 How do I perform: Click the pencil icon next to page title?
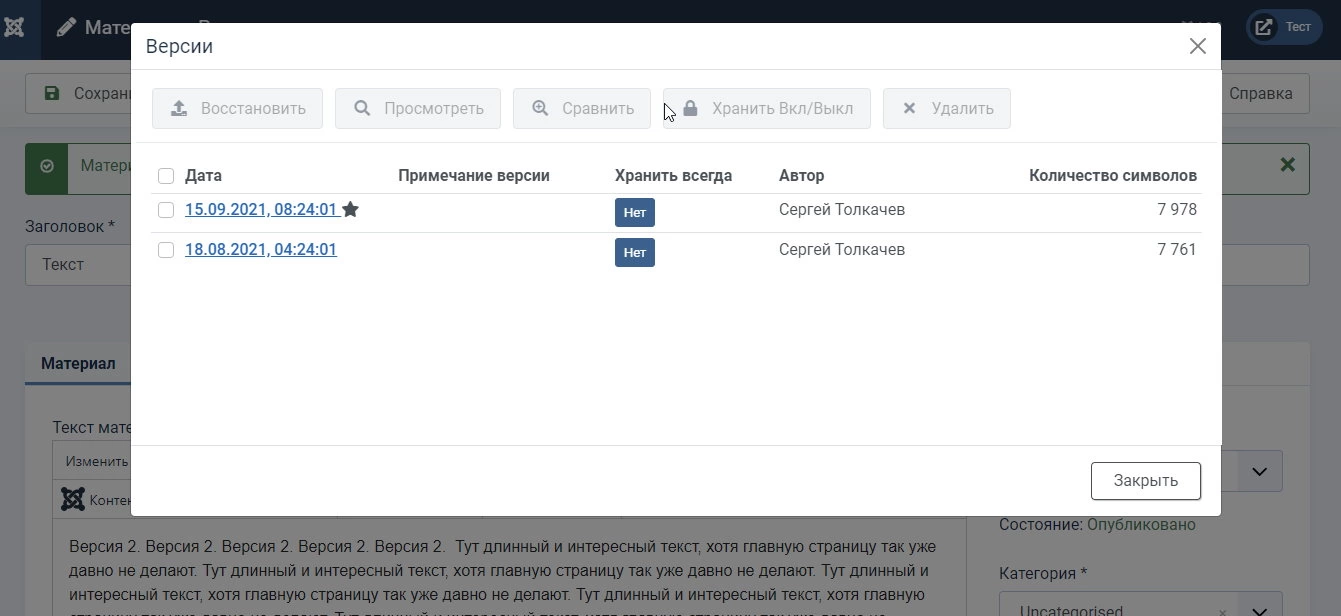coord(66,28)
